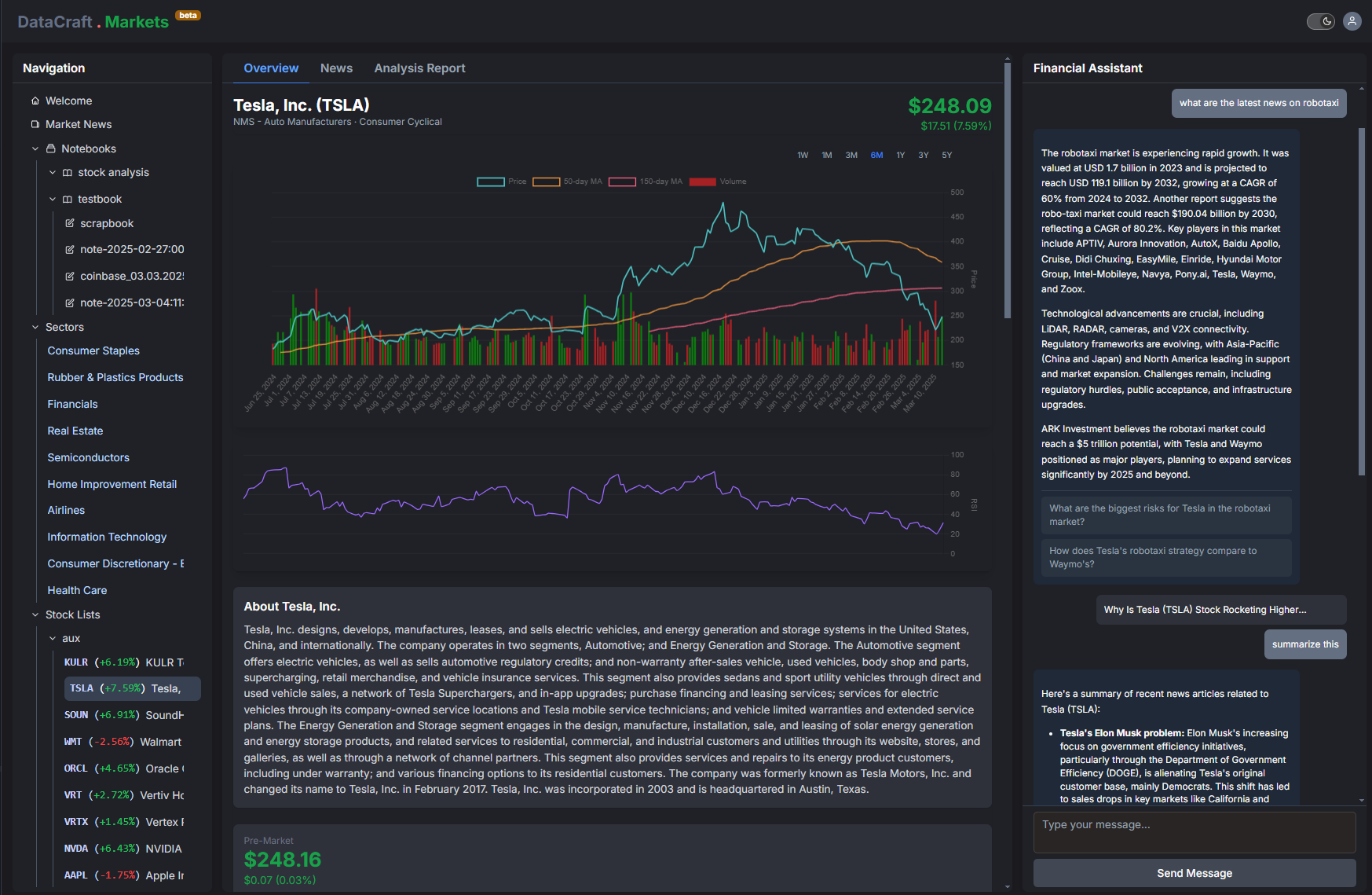This screenshot has height=895, width=1372.
Task: Toggle the 150-day MA legend swatch
Action: pos(622,182)
